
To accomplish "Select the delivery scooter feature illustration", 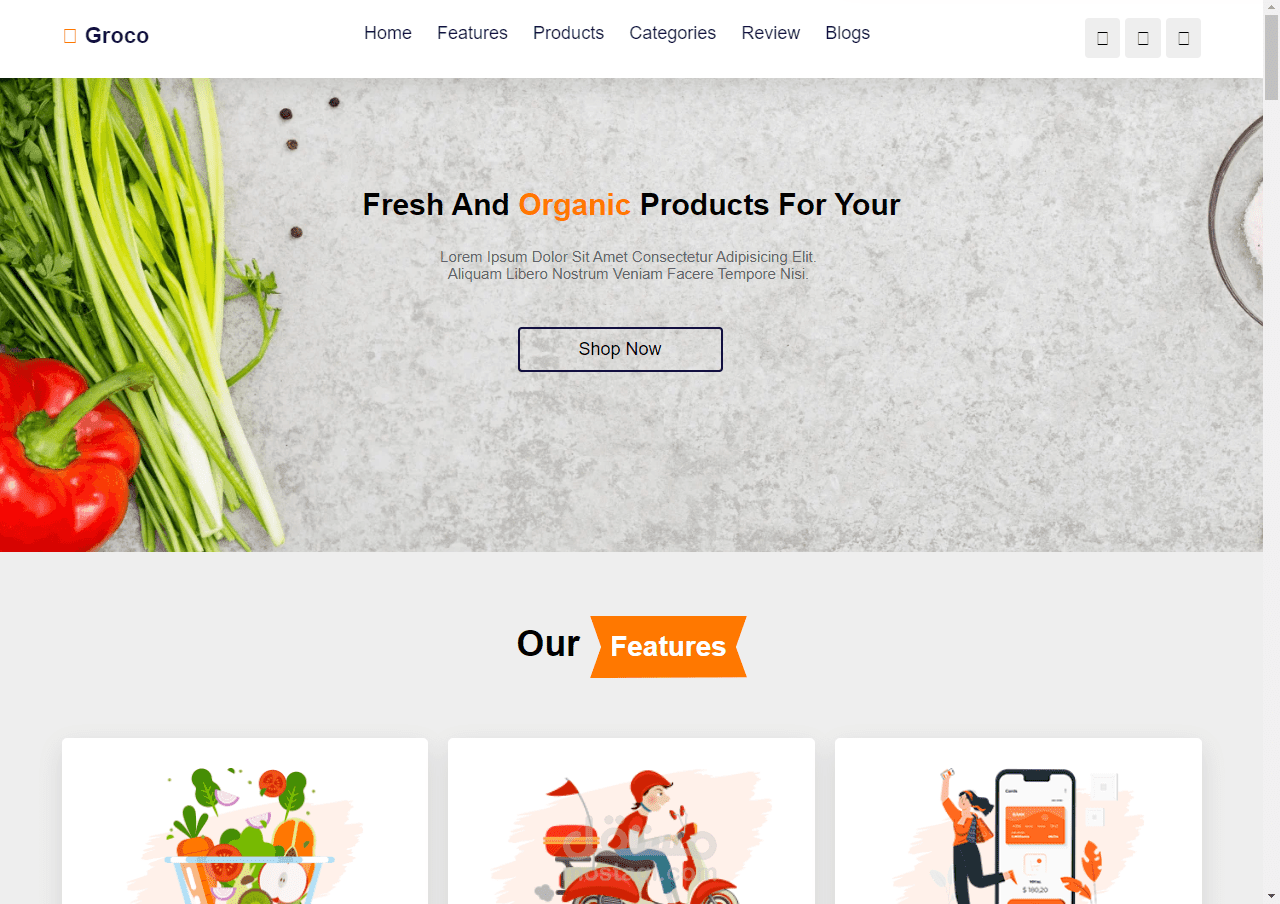I will (x=632, y=835).
